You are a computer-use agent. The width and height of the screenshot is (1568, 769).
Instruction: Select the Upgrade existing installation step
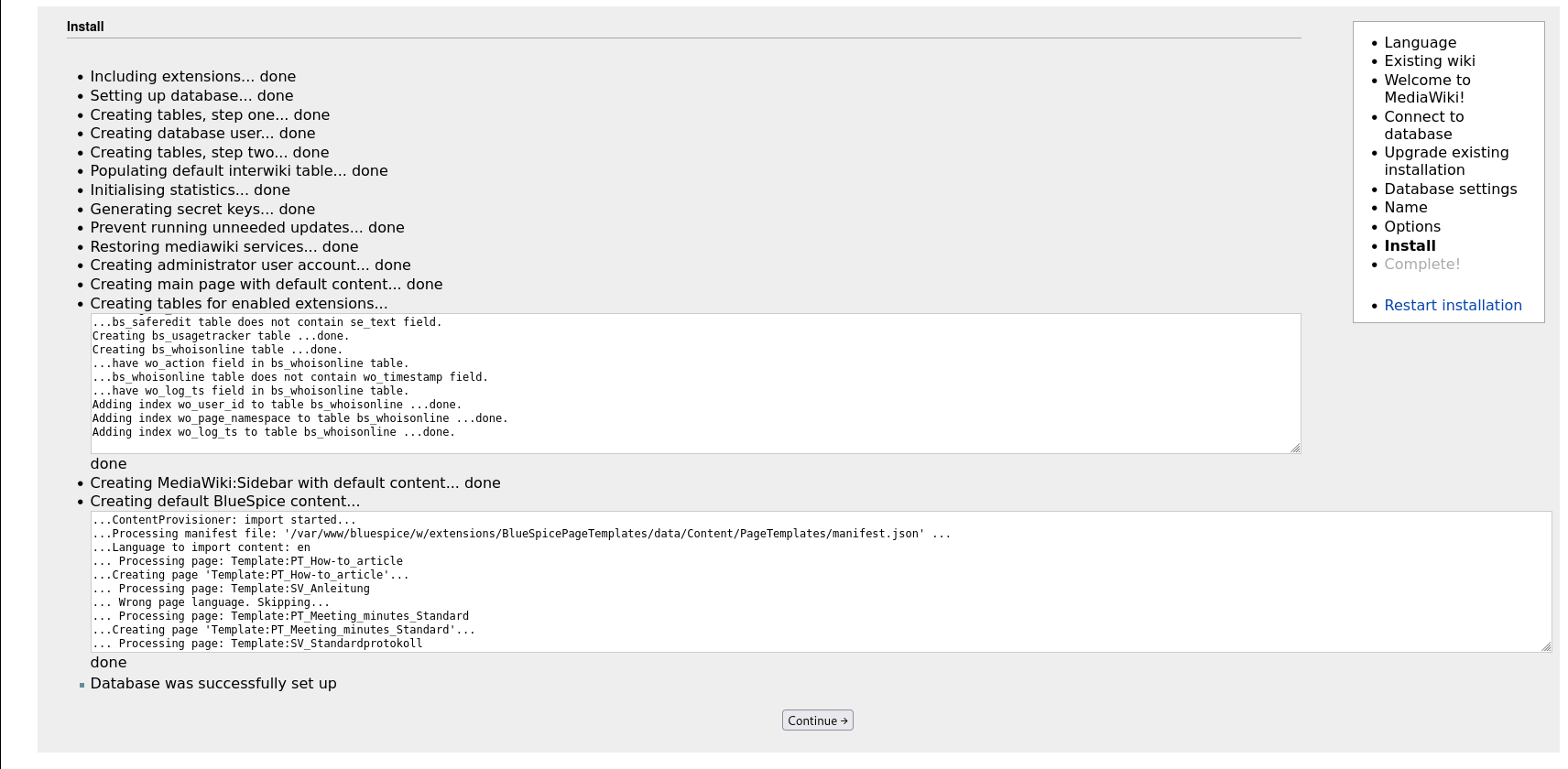1446,161
